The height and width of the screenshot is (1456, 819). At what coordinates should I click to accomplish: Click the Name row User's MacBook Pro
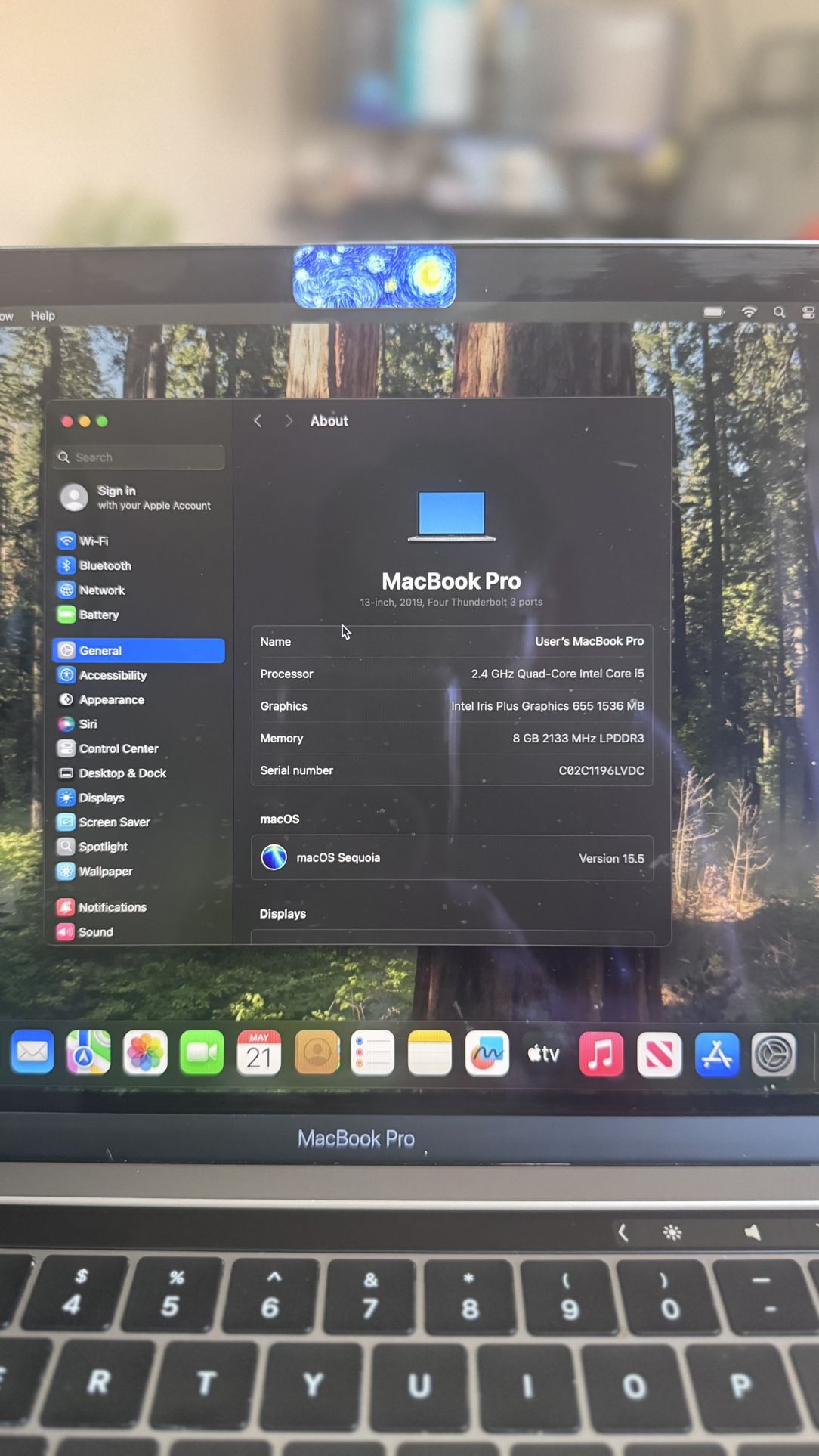[452, 641]
